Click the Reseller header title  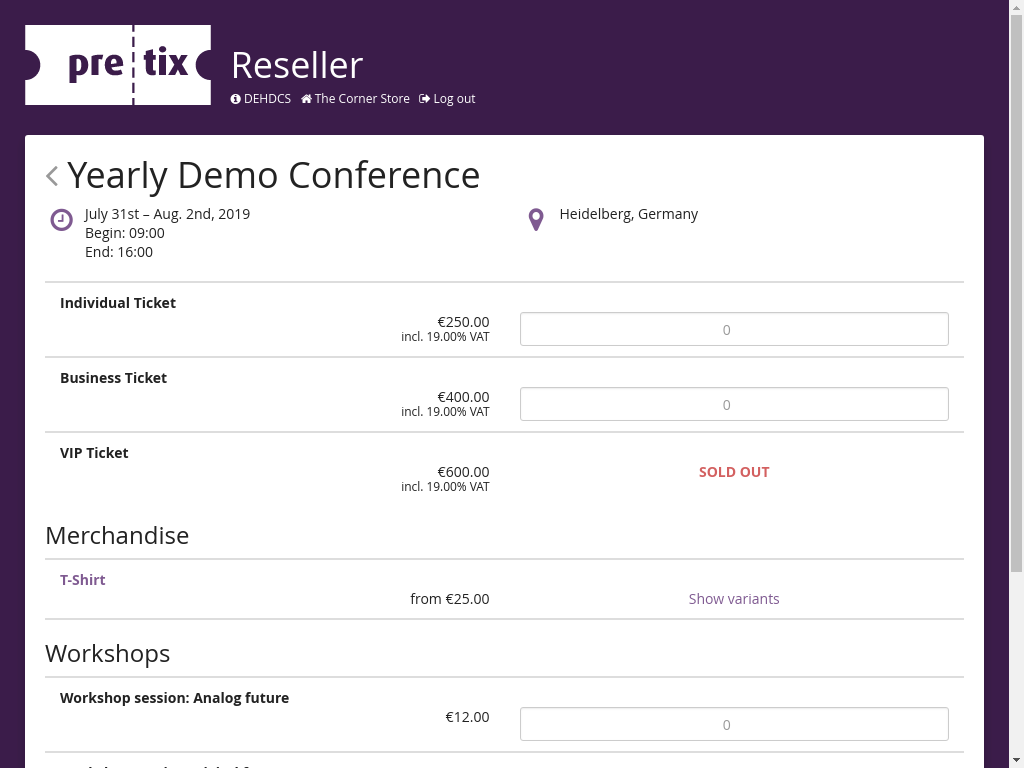coord(297,65)
